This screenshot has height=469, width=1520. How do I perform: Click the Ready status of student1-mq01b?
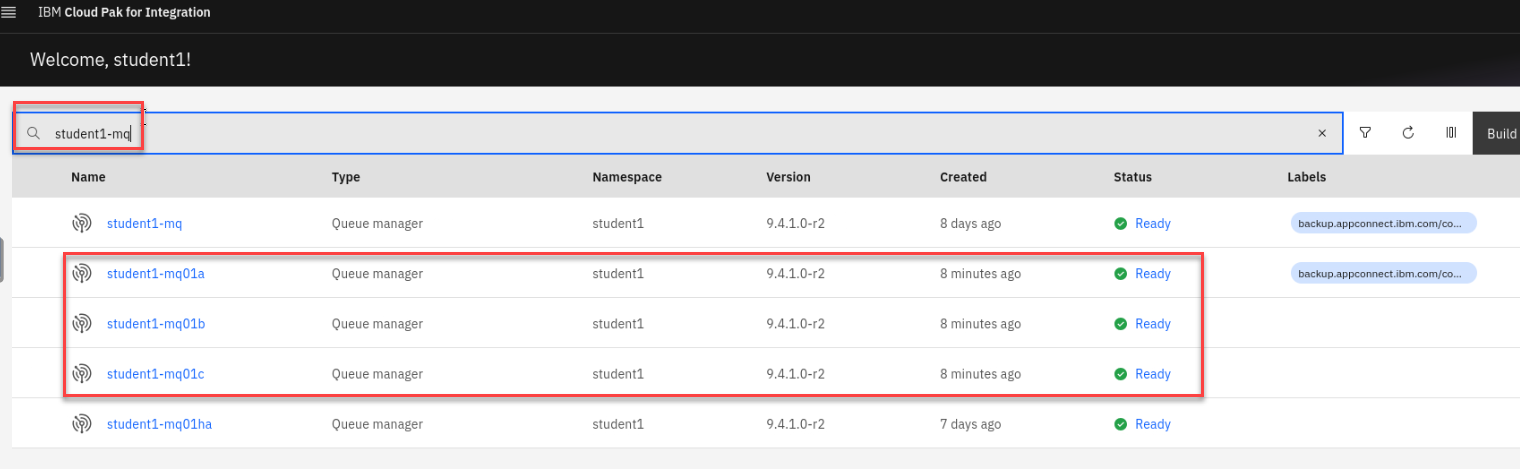1152,324
